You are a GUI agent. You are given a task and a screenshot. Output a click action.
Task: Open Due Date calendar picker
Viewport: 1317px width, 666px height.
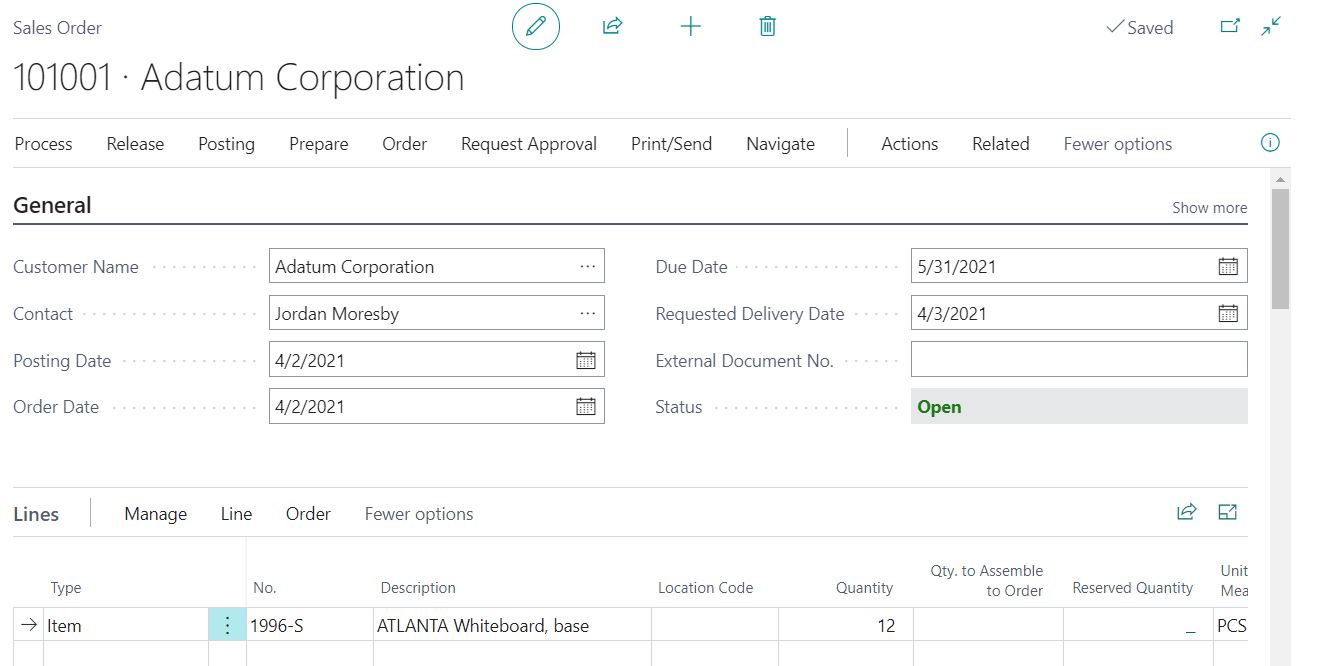[x=1228, y=266]
